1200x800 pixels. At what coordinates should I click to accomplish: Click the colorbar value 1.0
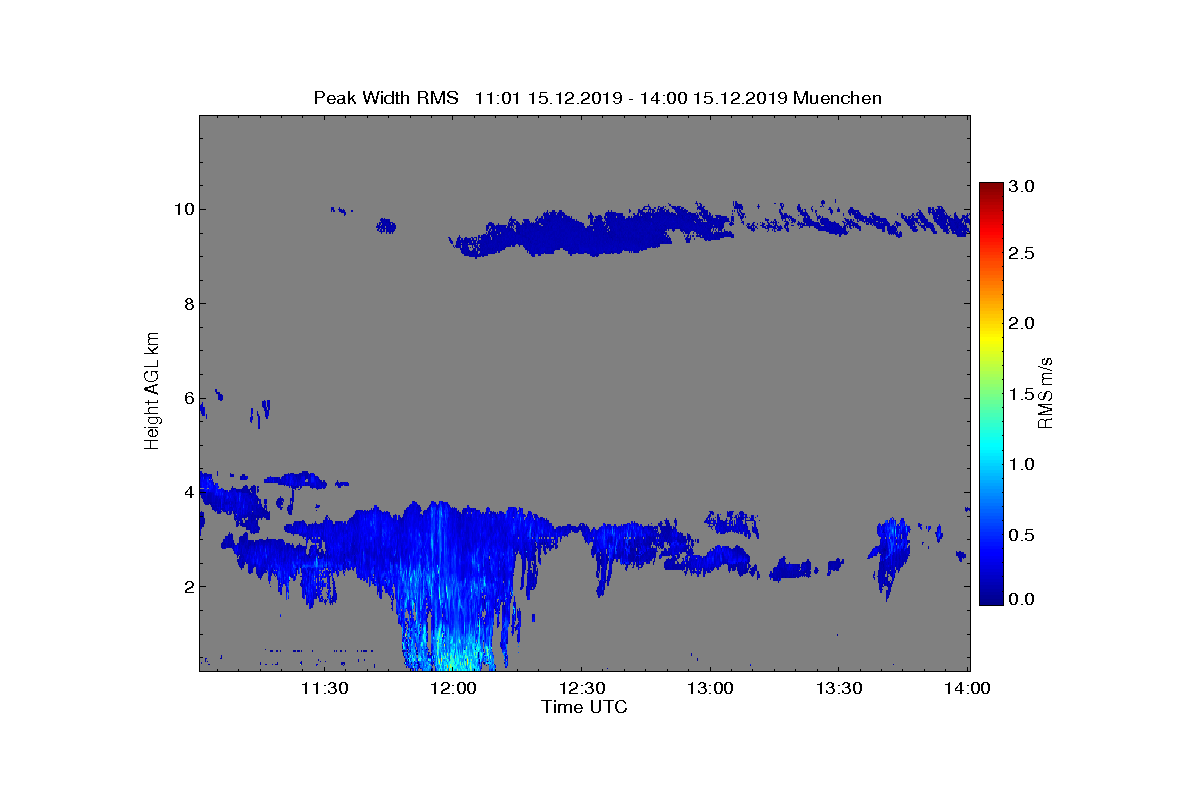(1021, 465)
